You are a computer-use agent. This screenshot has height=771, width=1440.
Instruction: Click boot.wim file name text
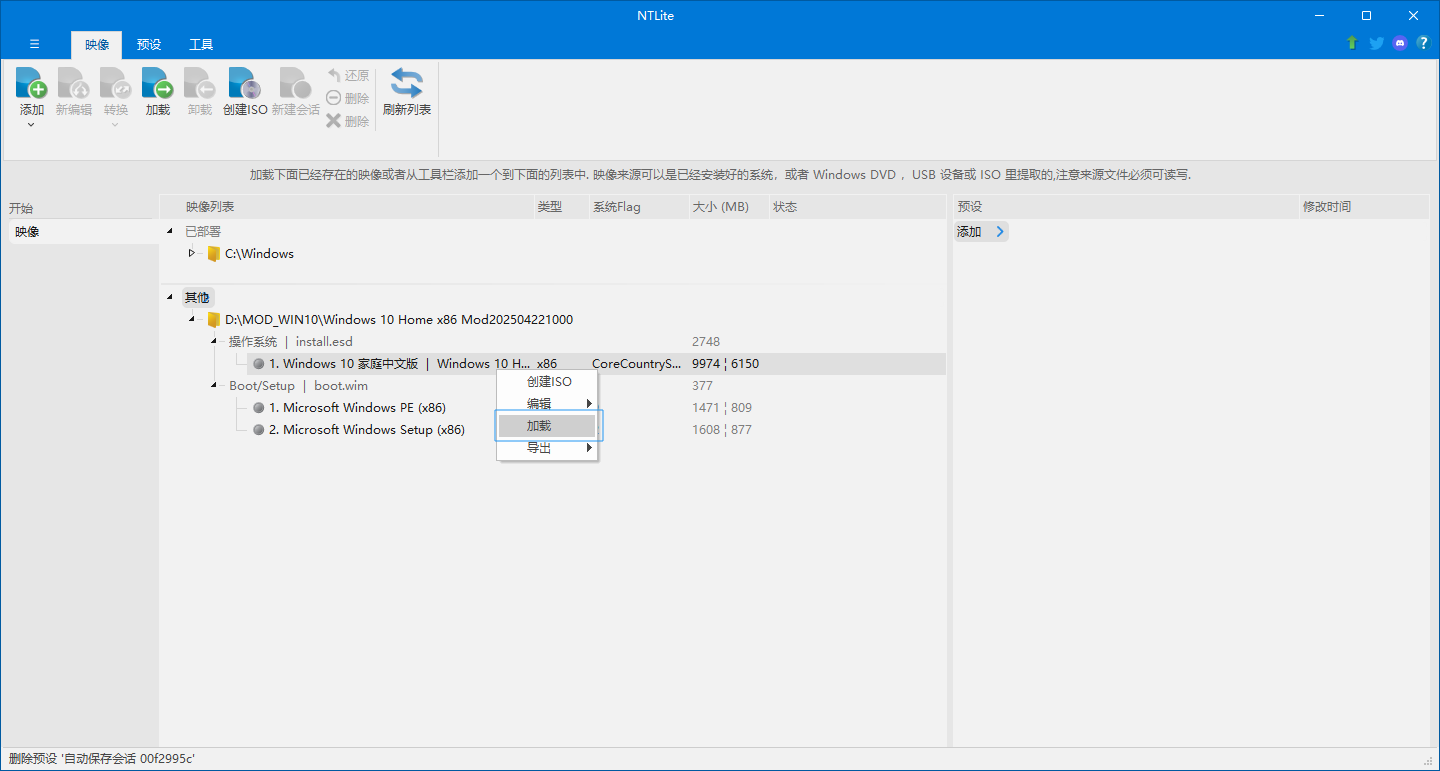[x=341, y=386]
